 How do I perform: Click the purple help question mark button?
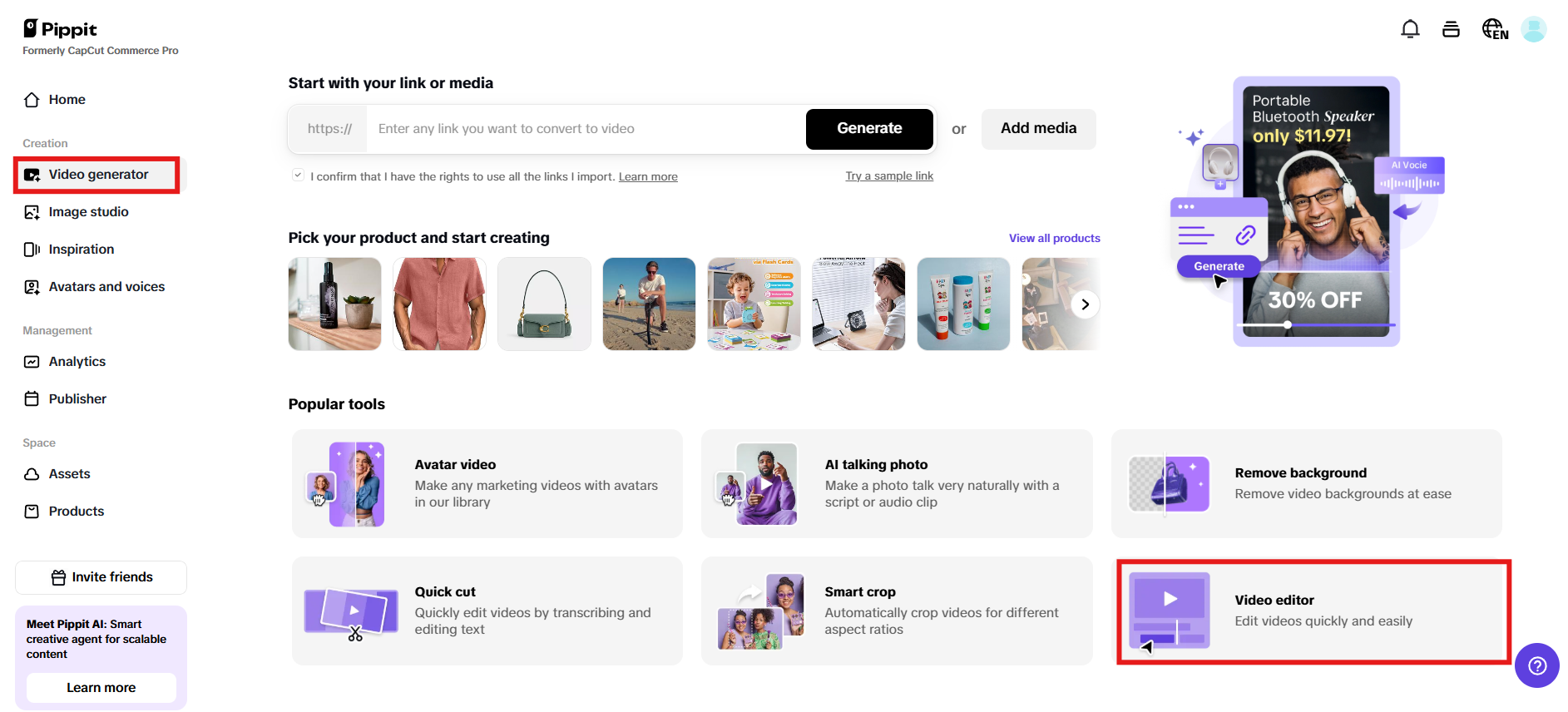tap(1536, 665)
